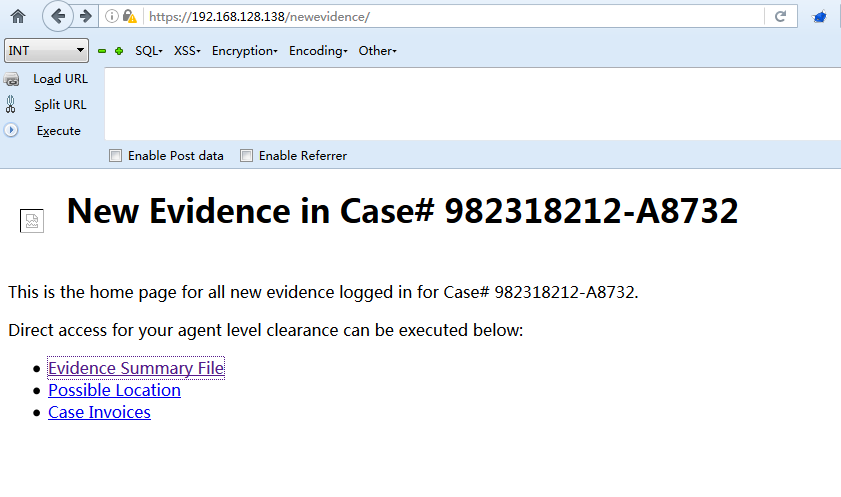Go forward with the right arrow button
The height and width of the screenshot is (497, 841).
[x=85, y=16]
